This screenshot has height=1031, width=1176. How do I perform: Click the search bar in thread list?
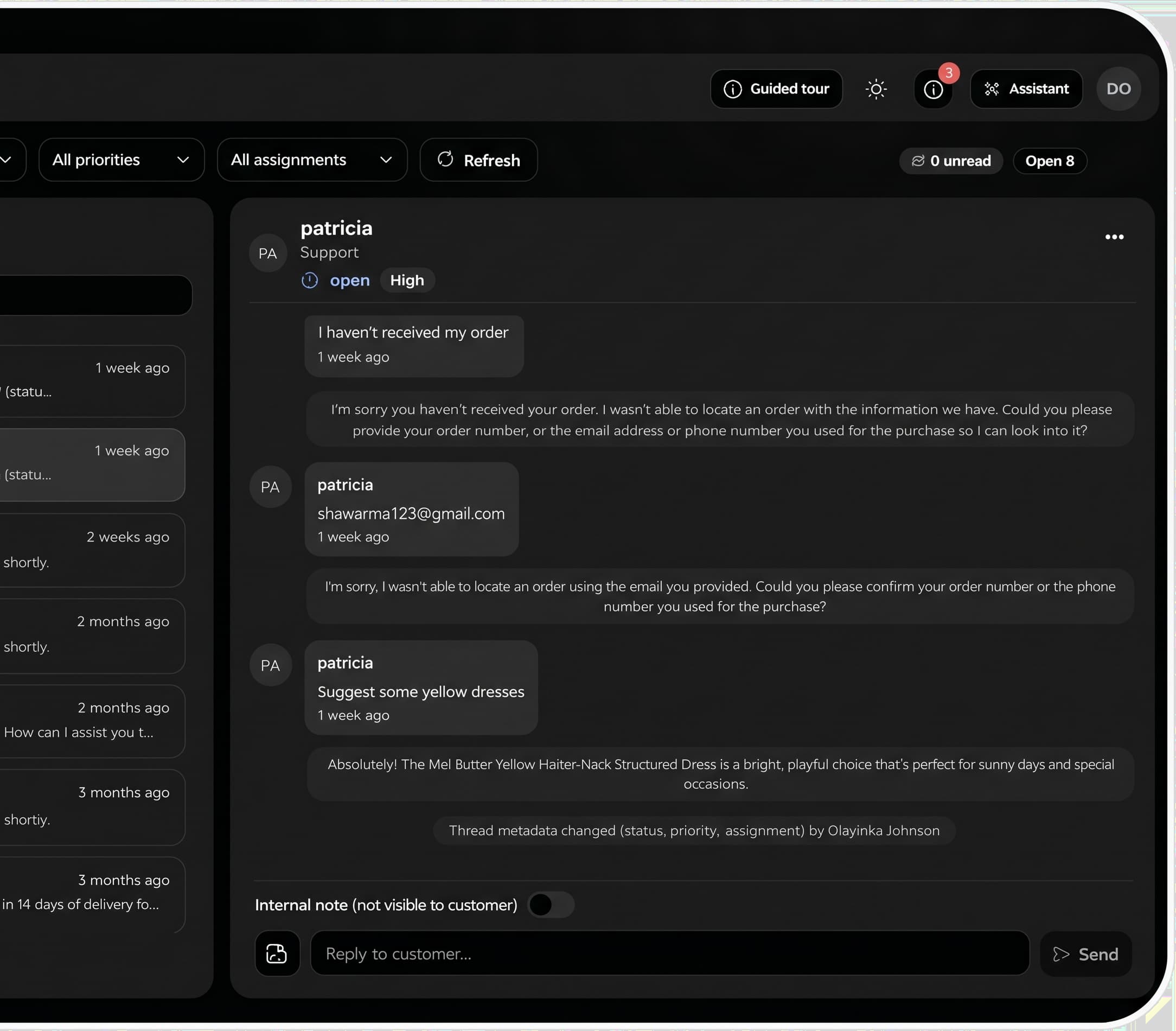coord(95,295)
